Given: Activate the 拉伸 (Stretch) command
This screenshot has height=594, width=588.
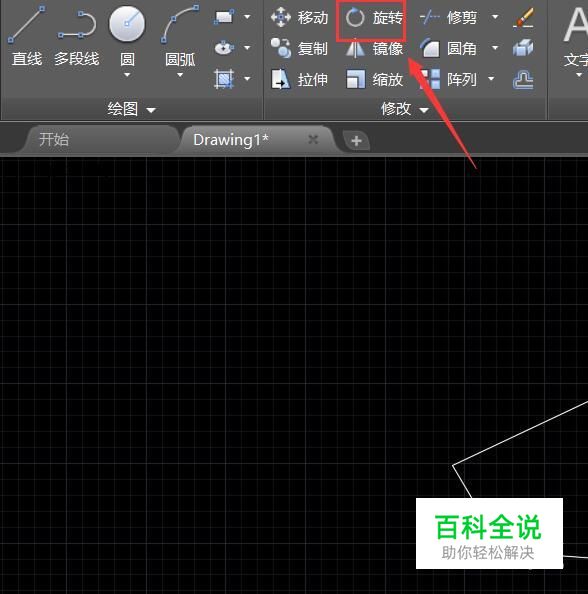Looking at the screenshot, I should (x=299, y=80).
